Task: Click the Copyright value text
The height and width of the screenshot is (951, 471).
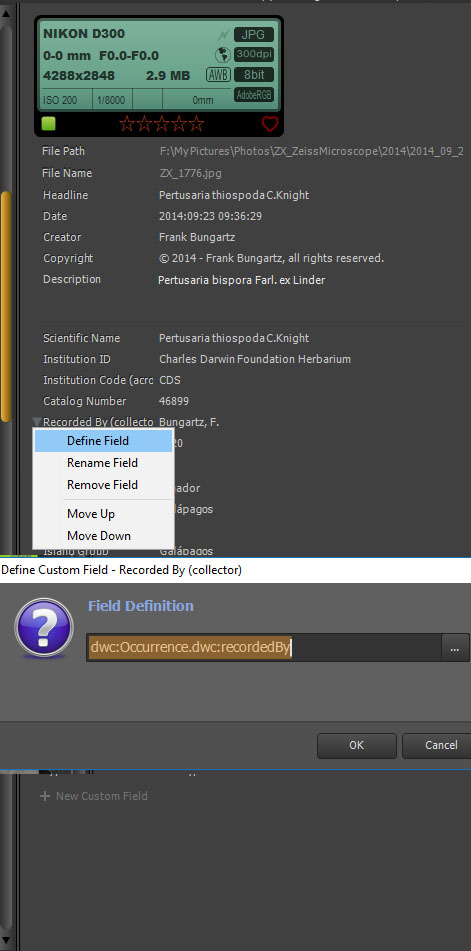Action: pyautogui.click(x=272, y=258)
